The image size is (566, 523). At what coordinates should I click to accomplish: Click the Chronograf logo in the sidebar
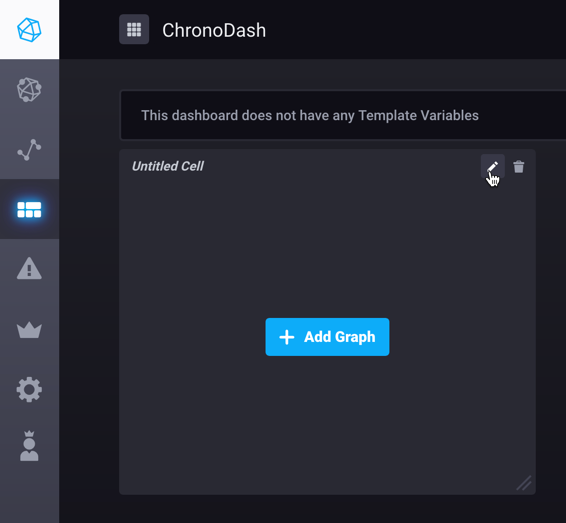click(x=29, y=30)
